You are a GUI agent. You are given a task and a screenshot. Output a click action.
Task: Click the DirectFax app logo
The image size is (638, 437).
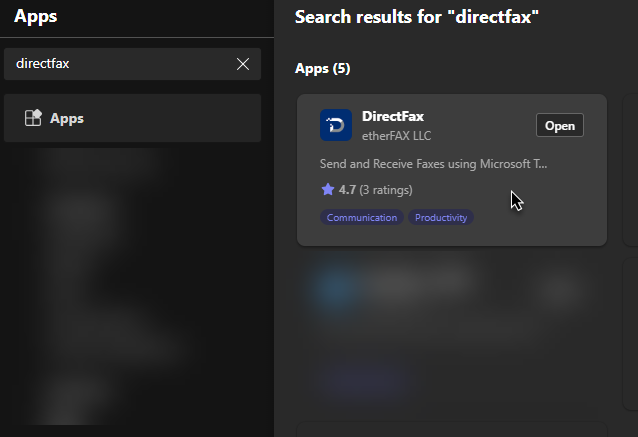pos(335,125)
